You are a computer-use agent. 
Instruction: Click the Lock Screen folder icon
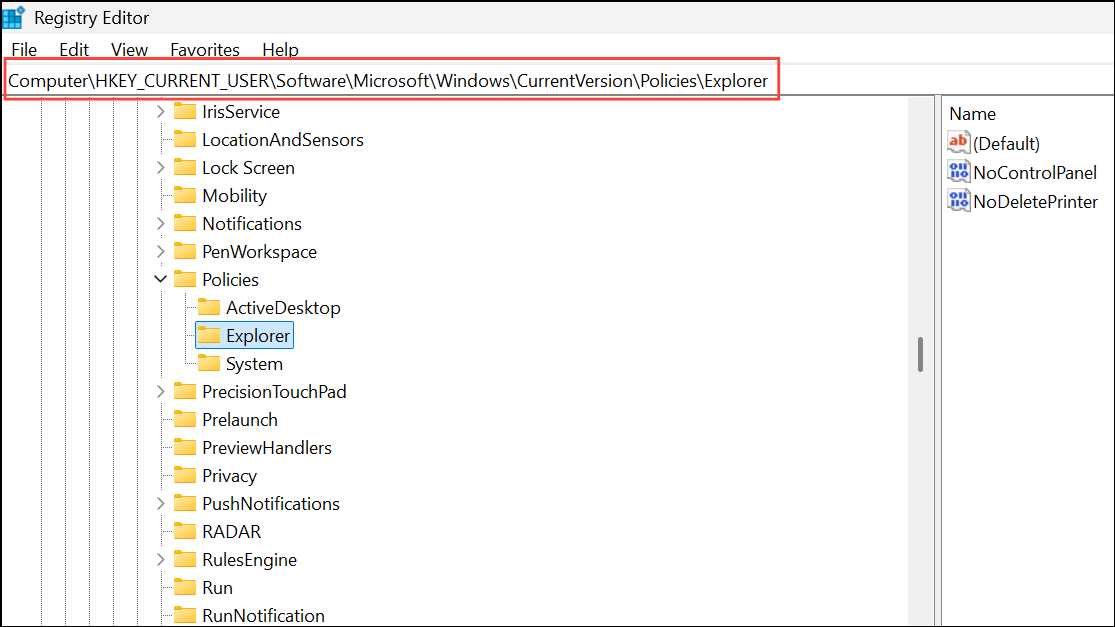(x=185, y=168)
